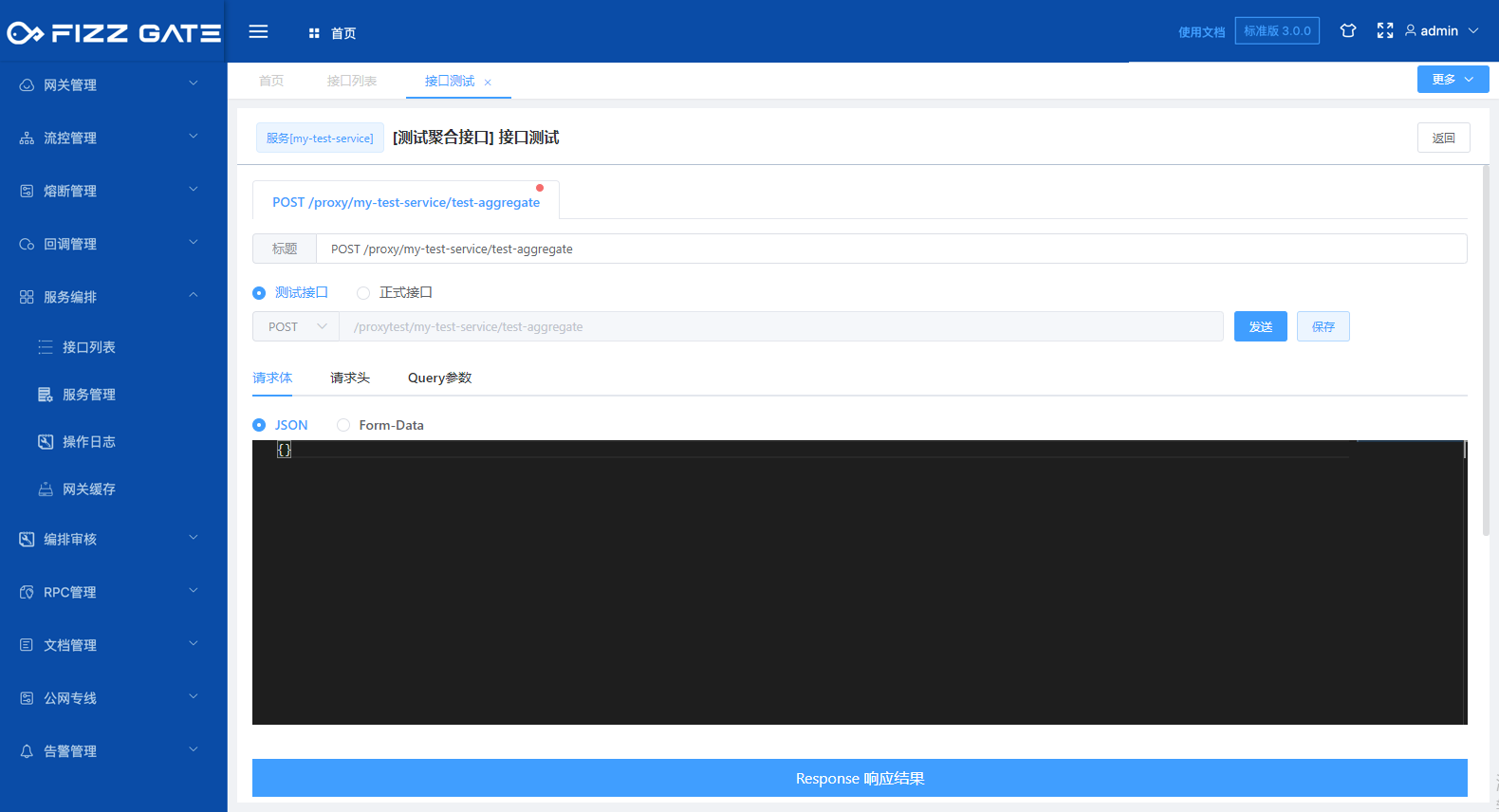The image size is (1499, 812).
Task: Expand the 公网专线 menu chevron
Action: tap(194, 697)
